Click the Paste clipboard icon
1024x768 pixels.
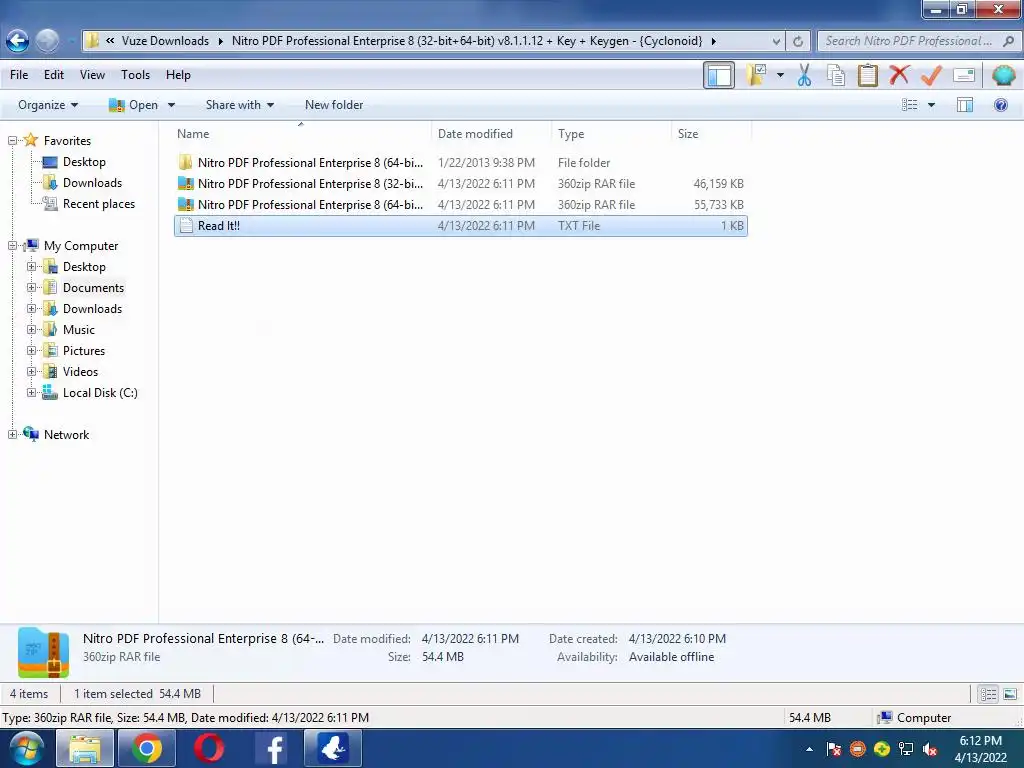pyautogui.click(x=867, y=75)
